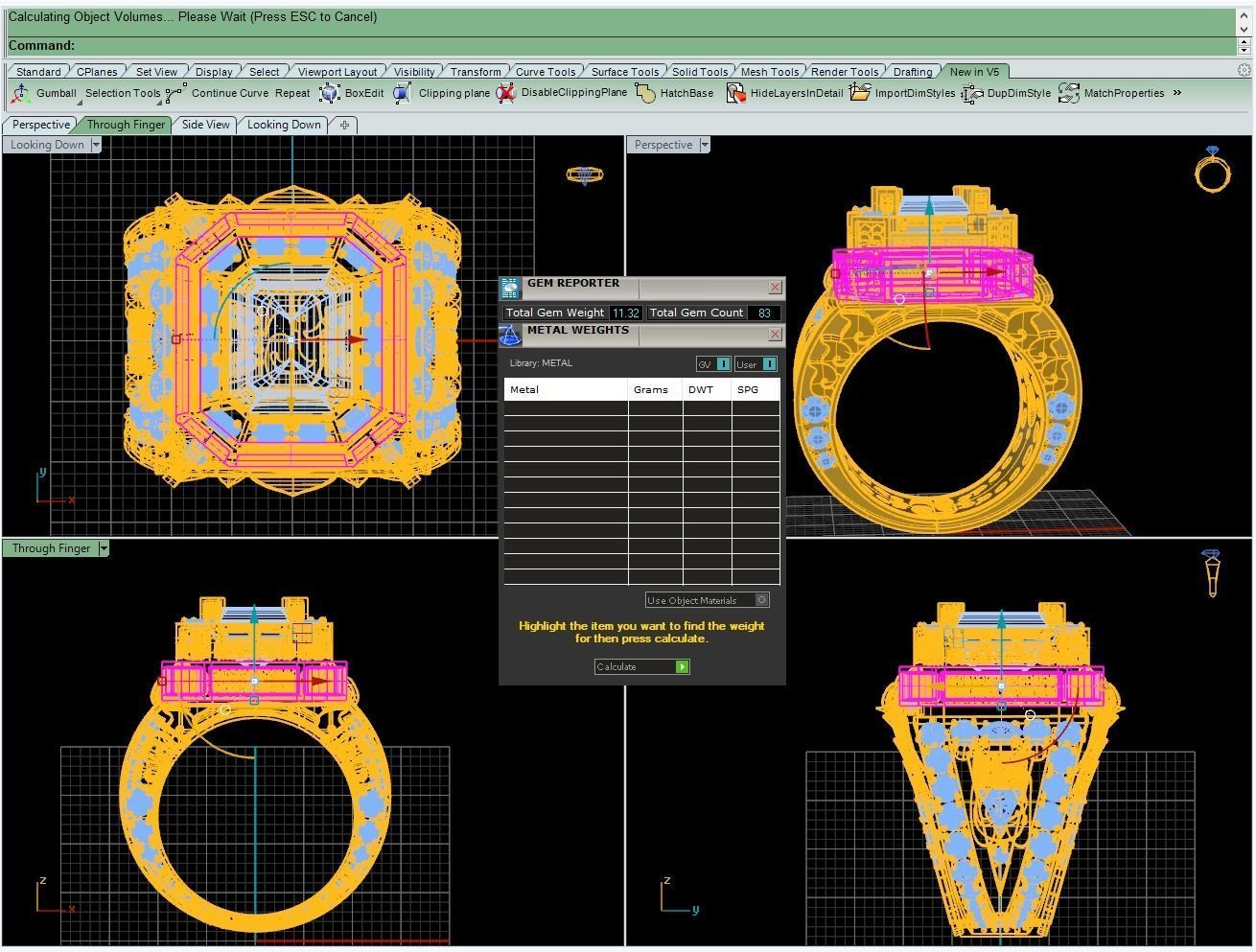1256x952 pixels.
Task: Open the Perspective viewport dropdown arrow
Action: click(705, 145)
